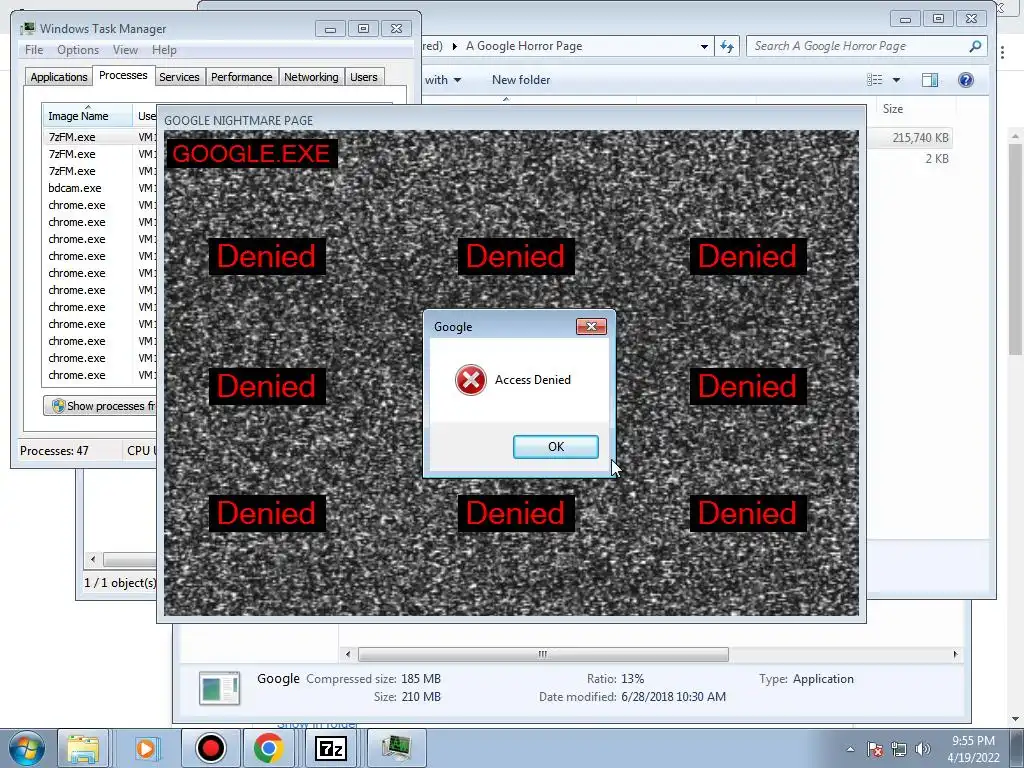Toggle the preview pane icon
This screenshot has width=1024, height=768.
(x=930, y=80)
